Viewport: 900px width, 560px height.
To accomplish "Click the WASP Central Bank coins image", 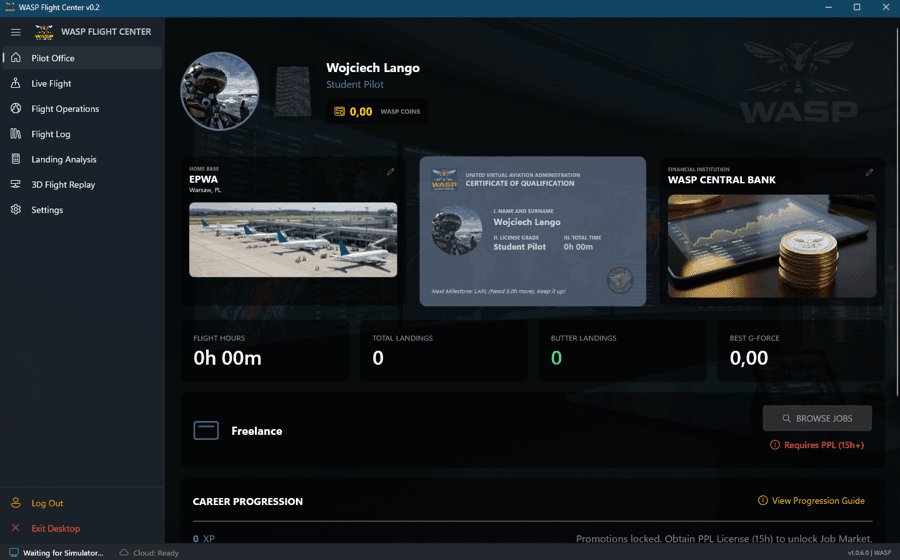I will pyautogui.click(x=772, y=246).
